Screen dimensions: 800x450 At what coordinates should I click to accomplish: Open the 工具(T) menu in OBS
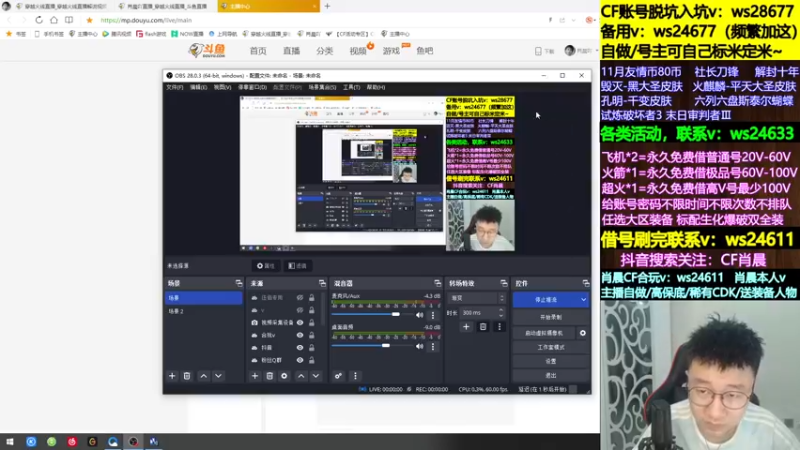(x=351, y=87)
